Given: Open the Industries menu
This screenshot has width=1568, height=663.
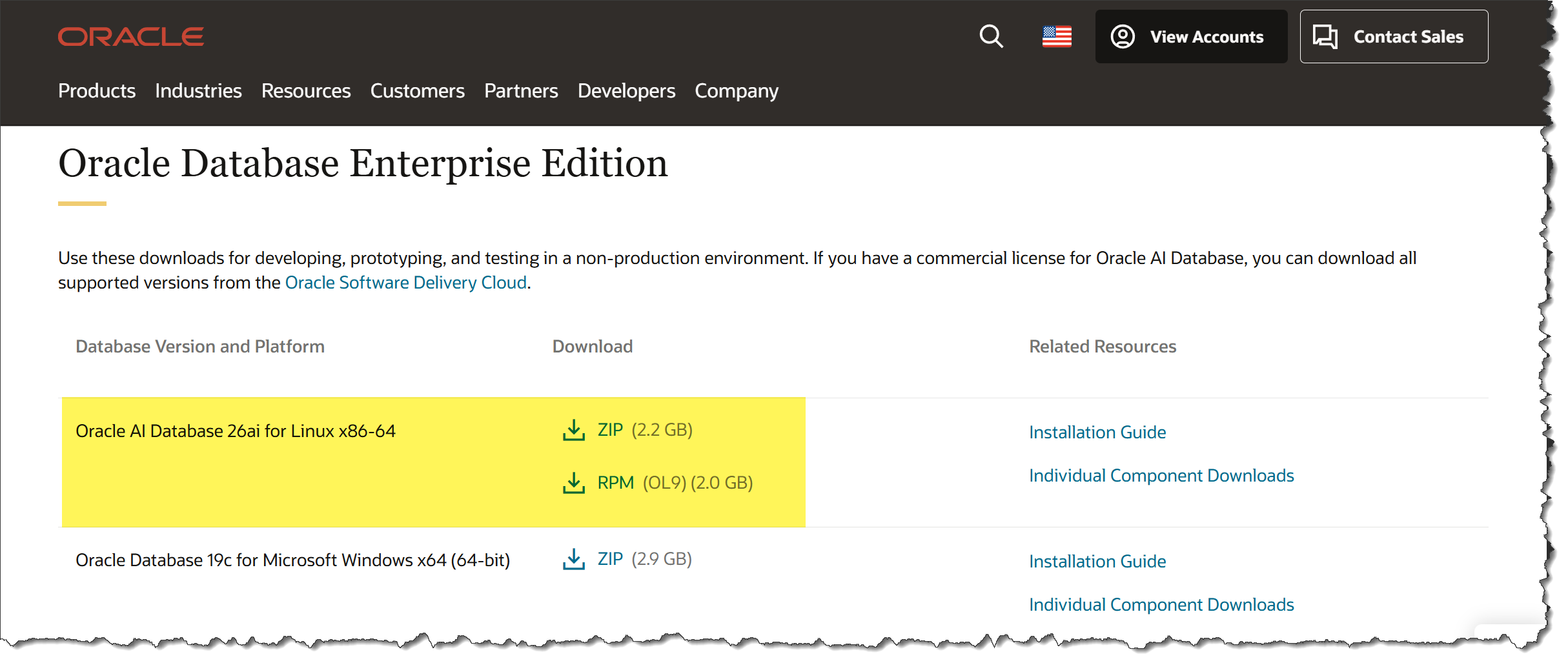Looking at the screenshot, I should click(198, 91).
